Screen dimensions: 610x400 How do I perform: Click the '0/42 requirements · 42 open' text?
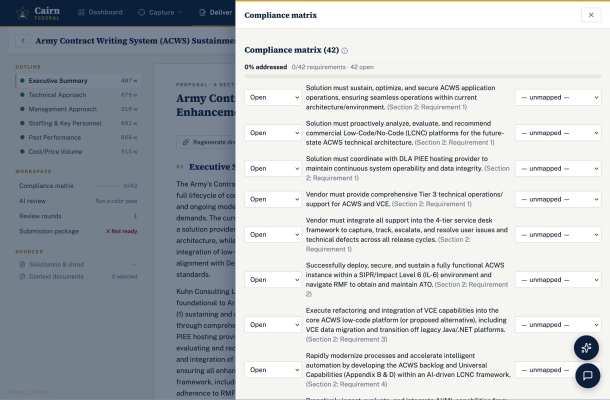[333, 67]
